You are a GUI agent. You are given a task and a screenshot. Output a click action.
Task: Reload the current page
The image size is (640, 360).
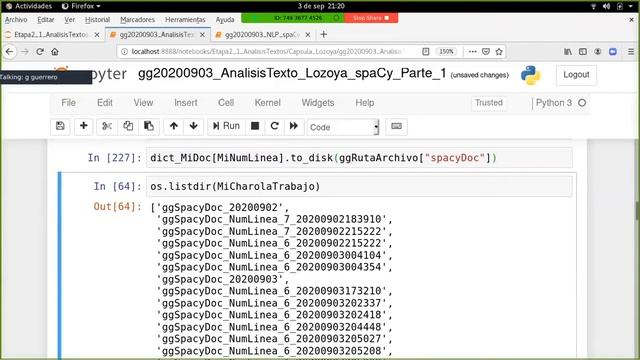coord(40,51)
